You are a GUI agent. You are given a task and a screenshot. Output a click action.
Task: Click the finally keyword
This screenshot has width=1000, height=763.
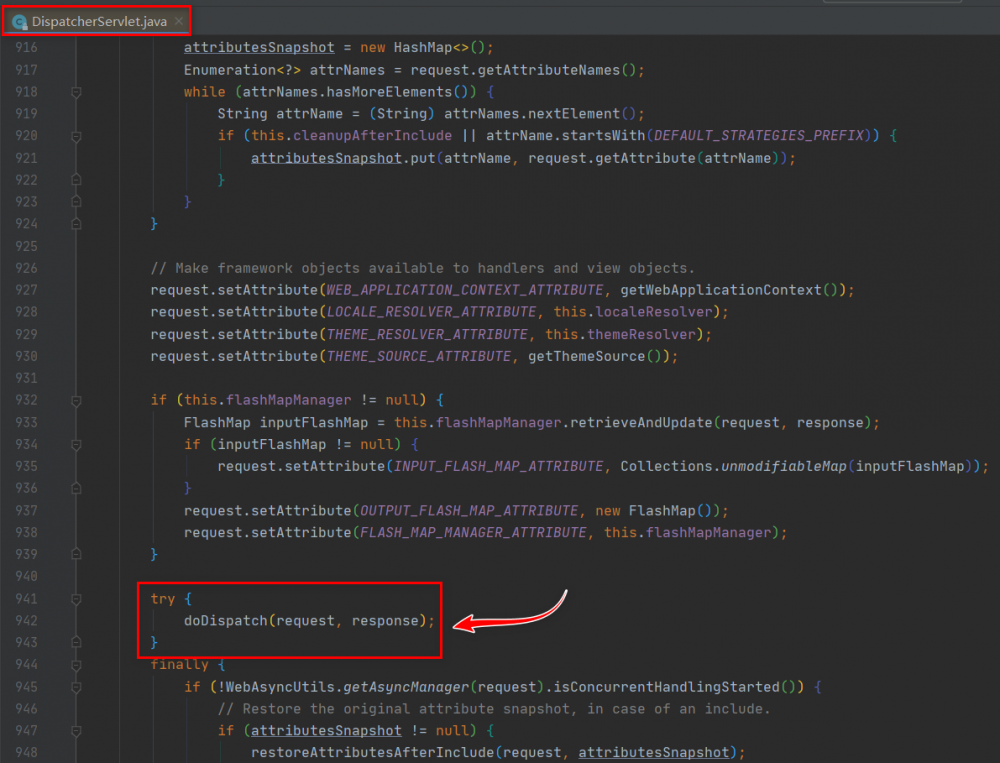179,665
